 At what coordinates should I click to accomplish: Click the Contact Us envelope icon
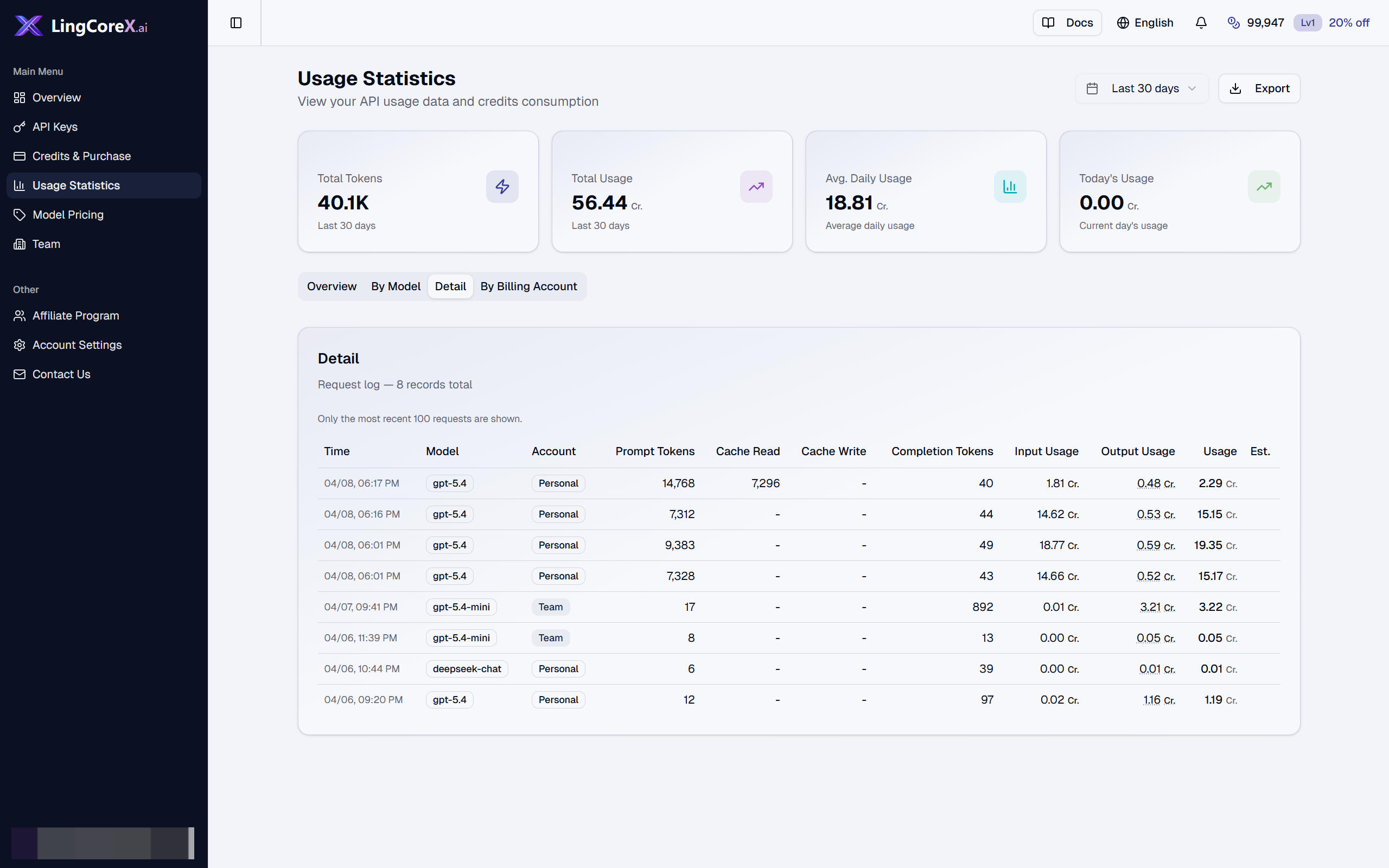pyautogui.click(x=20, y=374)
